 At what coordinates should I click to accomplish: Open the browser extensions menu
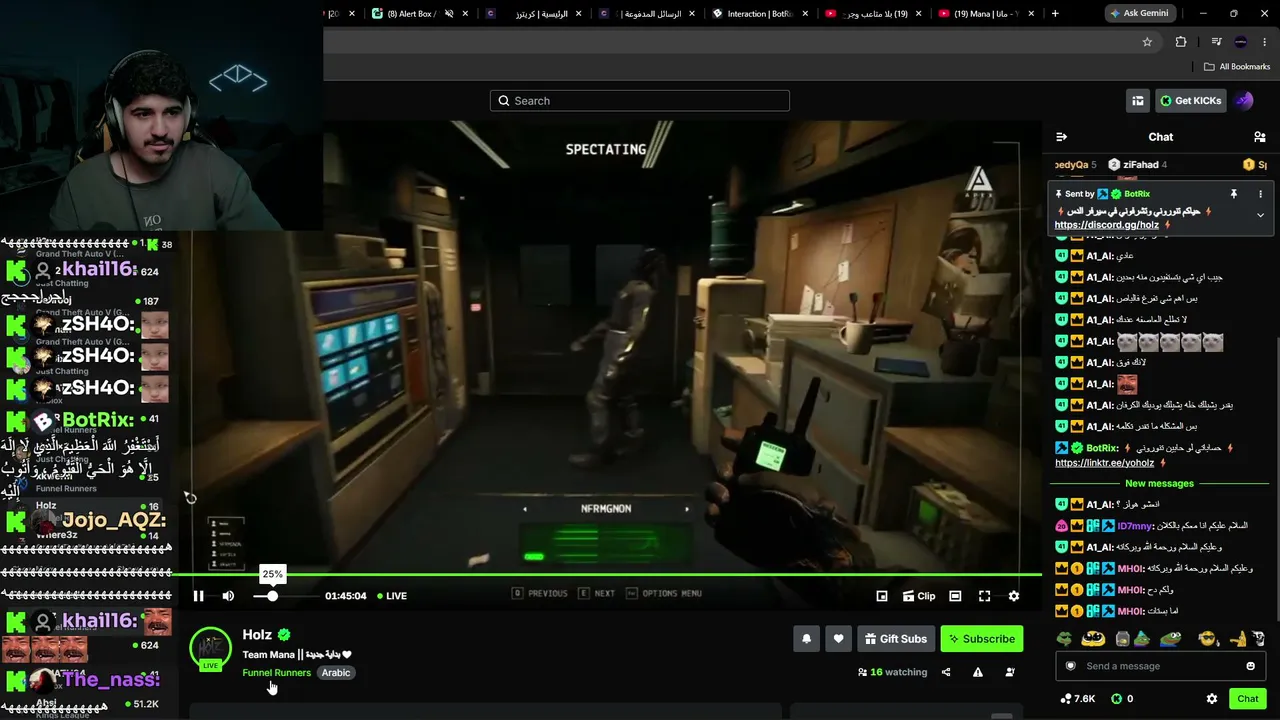[x=1181, y=42]
